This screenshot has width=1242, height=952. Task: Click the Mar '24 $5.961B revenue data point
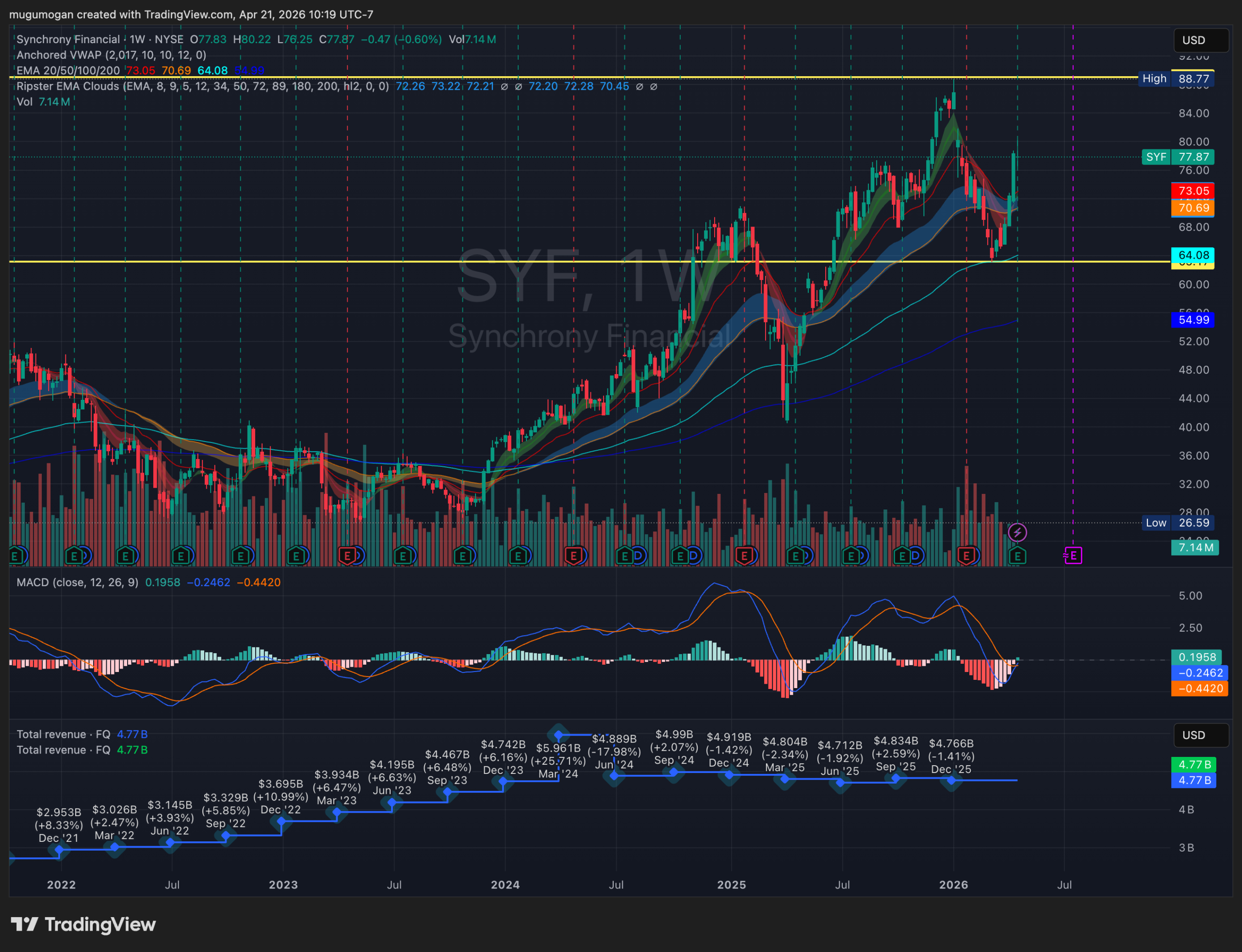tap(559, 736)
